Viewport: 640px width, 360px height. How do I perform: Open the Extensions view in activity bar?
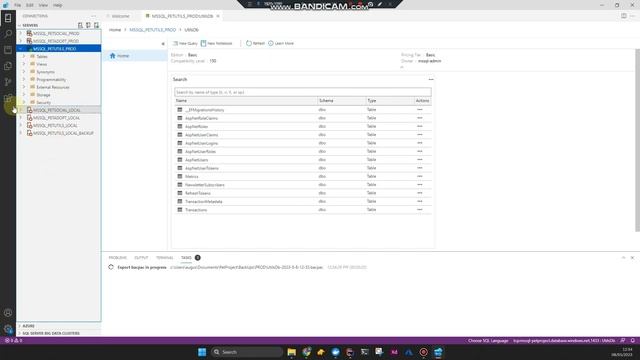point(8,98)
